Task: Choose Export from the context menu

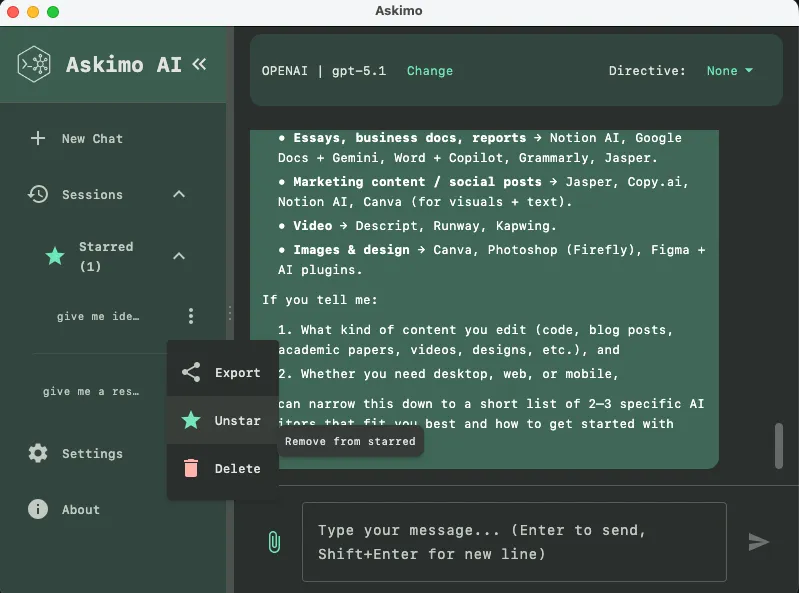Action: tap(223, 373)
